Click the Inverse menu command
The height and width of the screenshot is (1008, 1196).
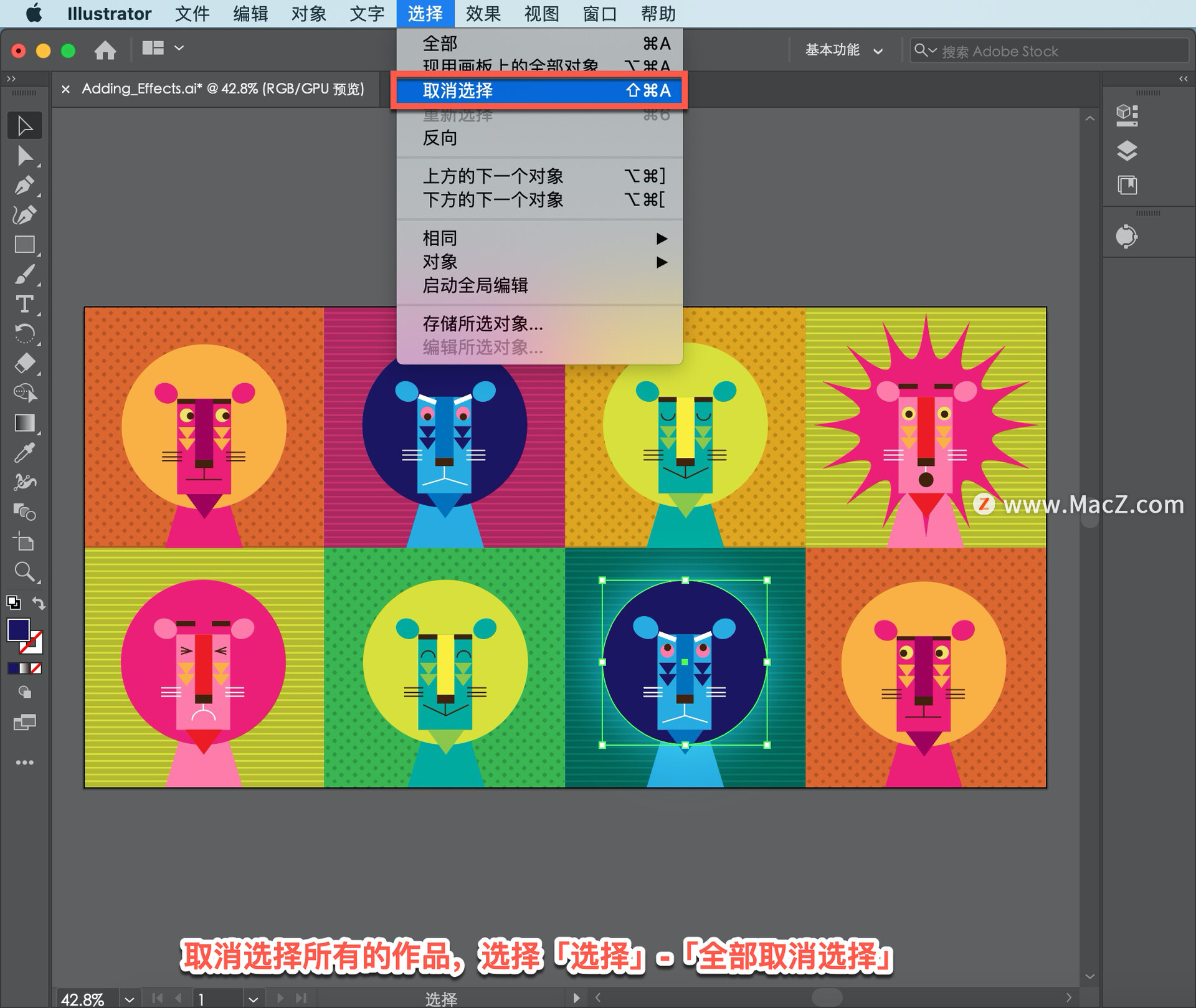click(x=440, y=138)
